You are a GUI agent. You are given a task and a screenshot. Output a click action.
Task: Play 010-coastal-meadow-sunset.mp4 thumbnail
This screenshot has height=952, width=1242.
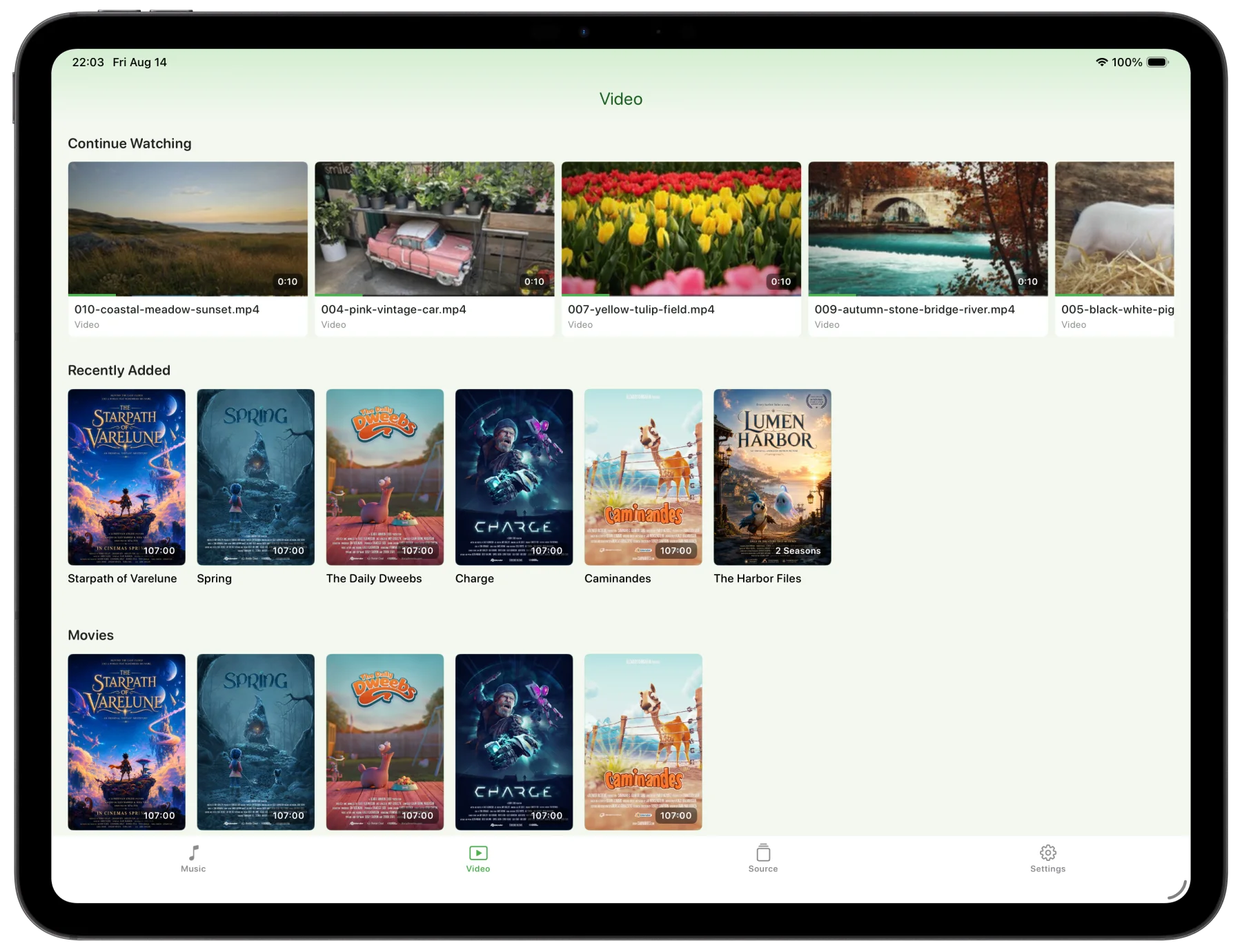(x=188, y=228)
